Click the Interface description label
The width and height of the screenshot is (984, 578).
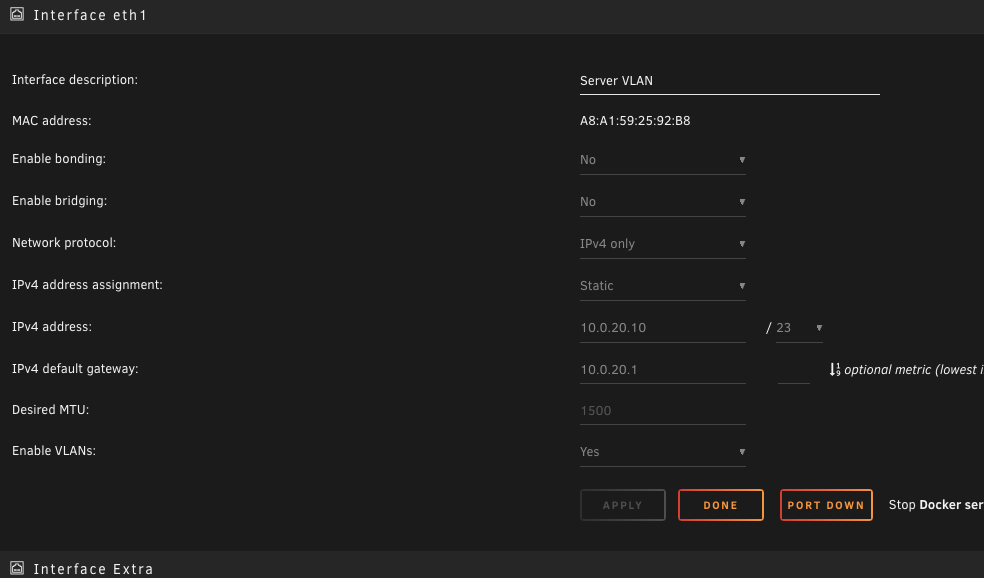tap(75, 80)
